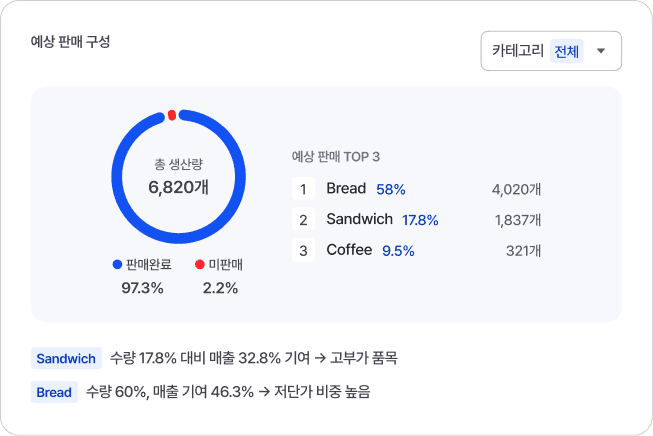The image size is (653, 436).
Task: Select the 전체 category chip
Action: 566,51
